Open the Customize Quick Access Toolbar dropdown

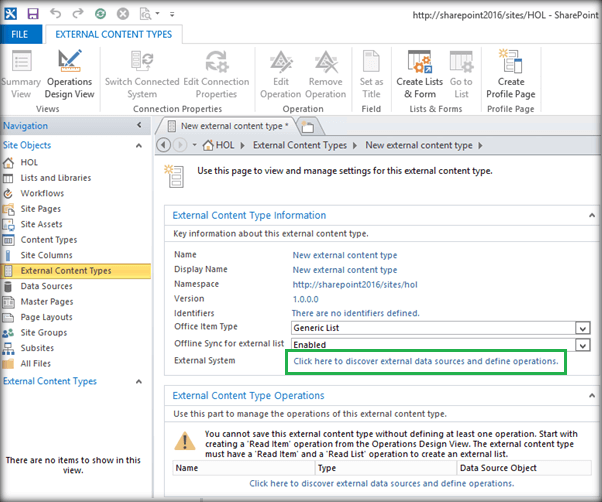click(172, 14)
